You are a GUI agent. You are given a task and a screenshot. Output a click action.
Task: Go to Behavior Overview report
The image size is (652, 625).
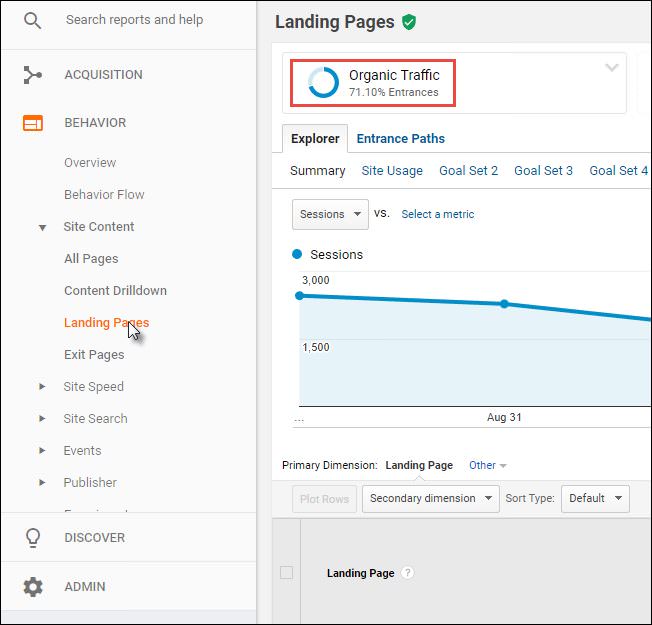tap(90, 163)
